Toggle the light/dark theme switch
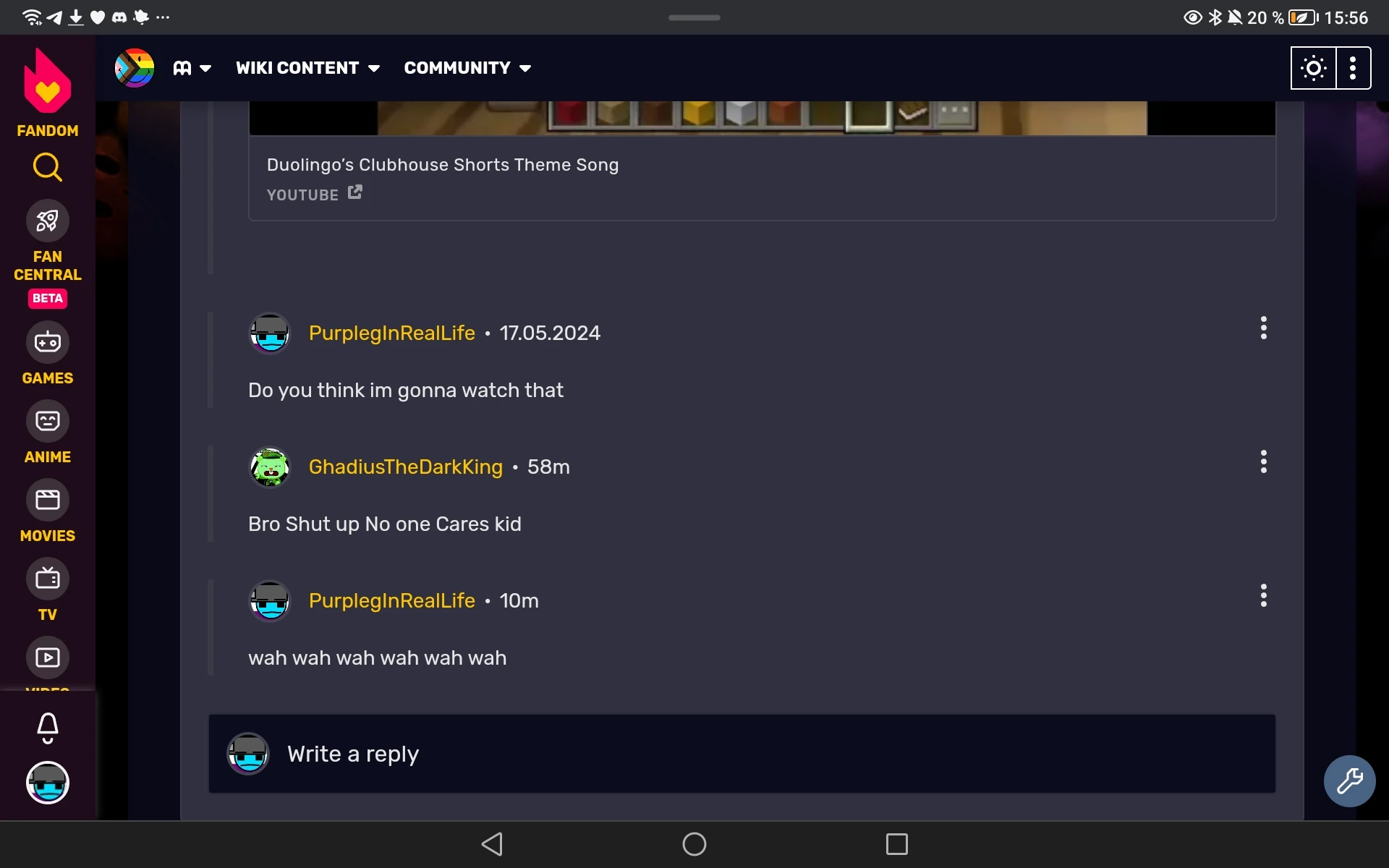The image size is (1389, 868). (x=1313, y=68)
